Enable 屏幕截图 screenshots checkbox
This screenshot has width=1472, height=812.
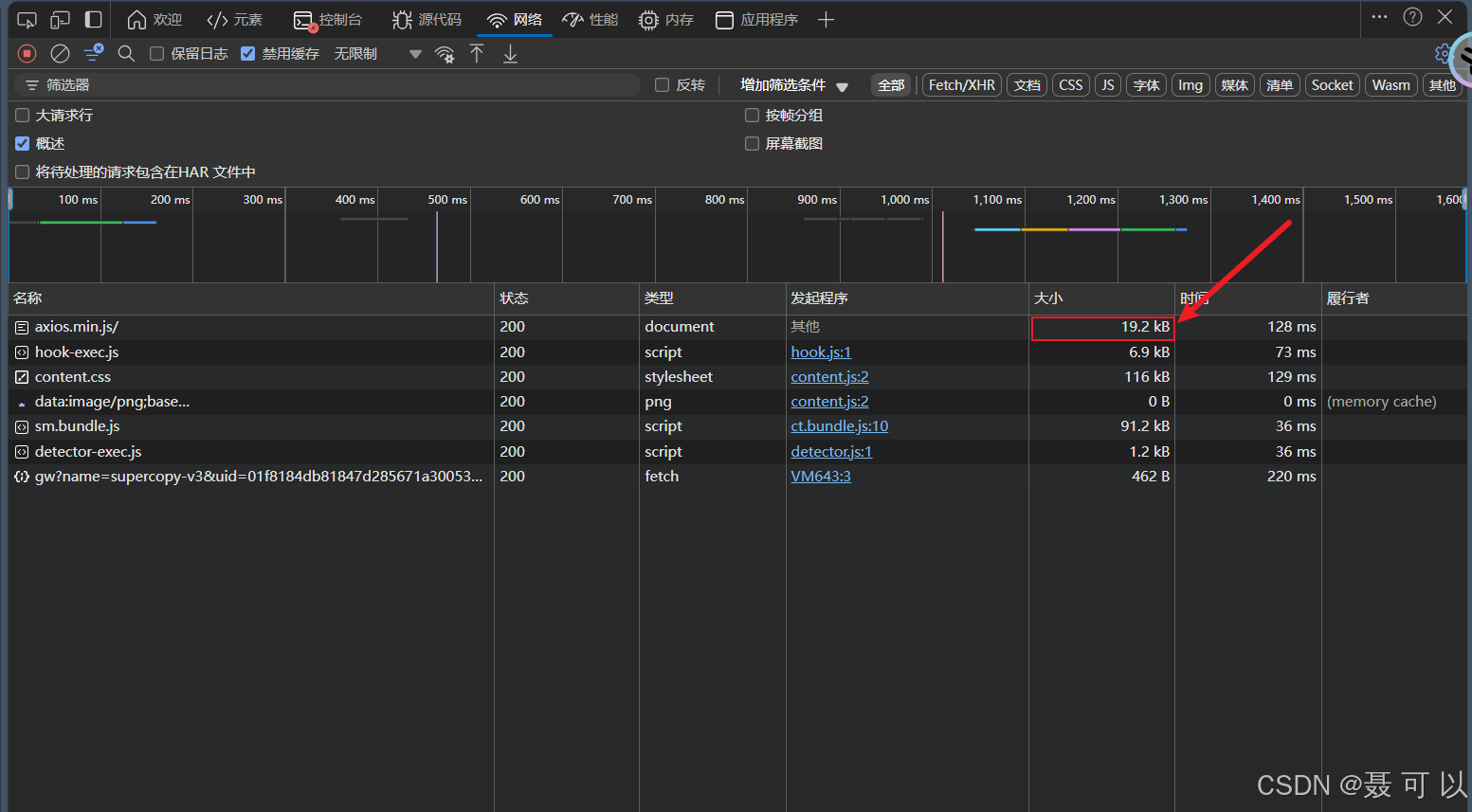(x=753, y=144)
